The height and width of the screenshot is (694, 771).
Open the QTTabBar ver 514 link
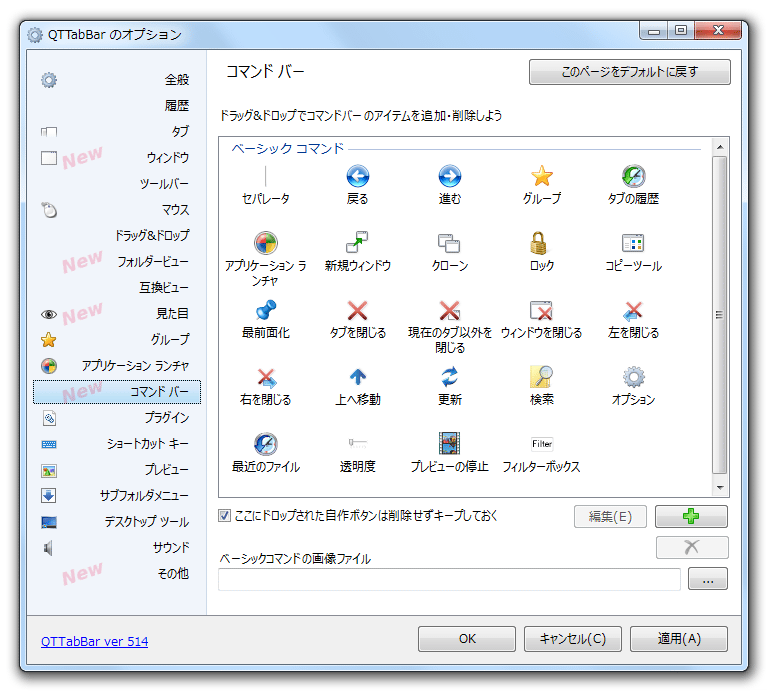coord(94,641)
